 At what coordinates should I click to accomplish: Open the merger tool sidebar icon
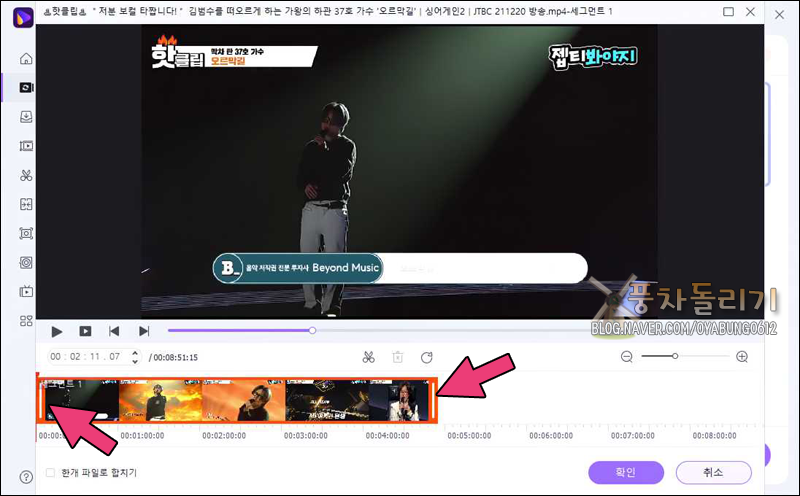(26, 204)
